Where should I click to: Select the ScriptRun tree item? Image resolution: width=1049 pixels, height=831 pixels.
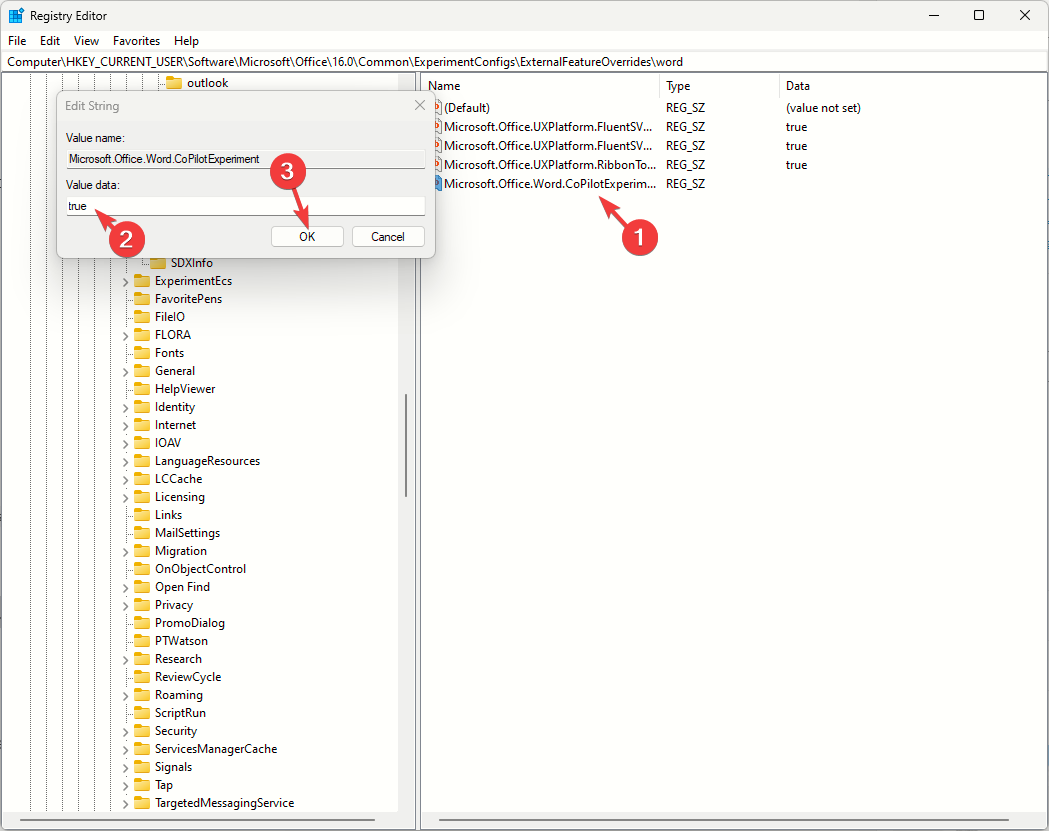click(x=180, y=713)
